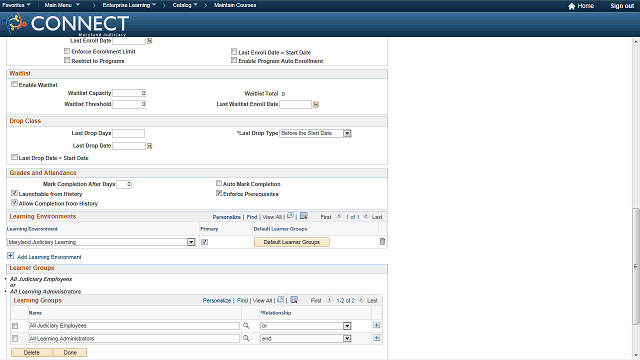Open the Catalog breadcrumb menu
This screenshot has height=360, width=640.
tap(185, 5)
